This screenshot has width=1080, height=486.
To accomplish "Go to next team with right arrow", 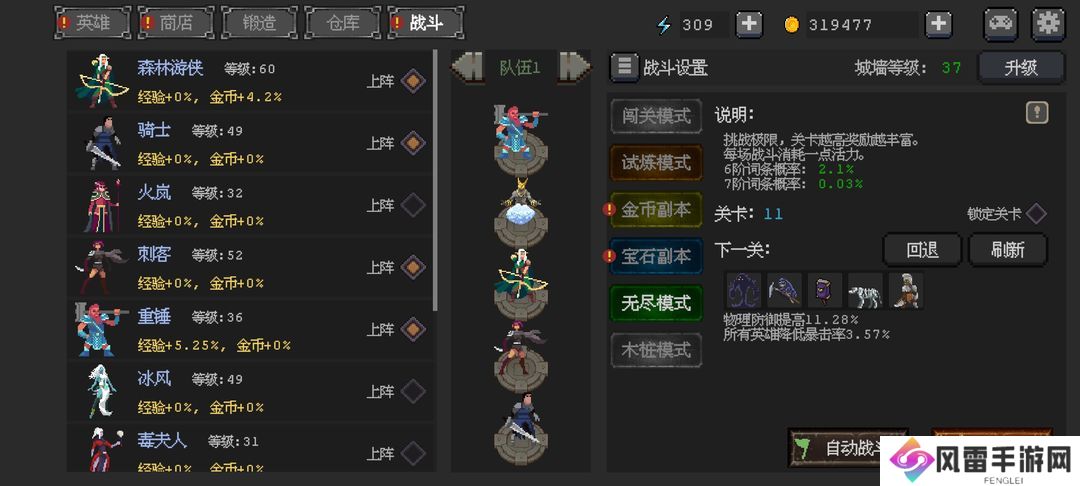I will click(x=574, y=67).
